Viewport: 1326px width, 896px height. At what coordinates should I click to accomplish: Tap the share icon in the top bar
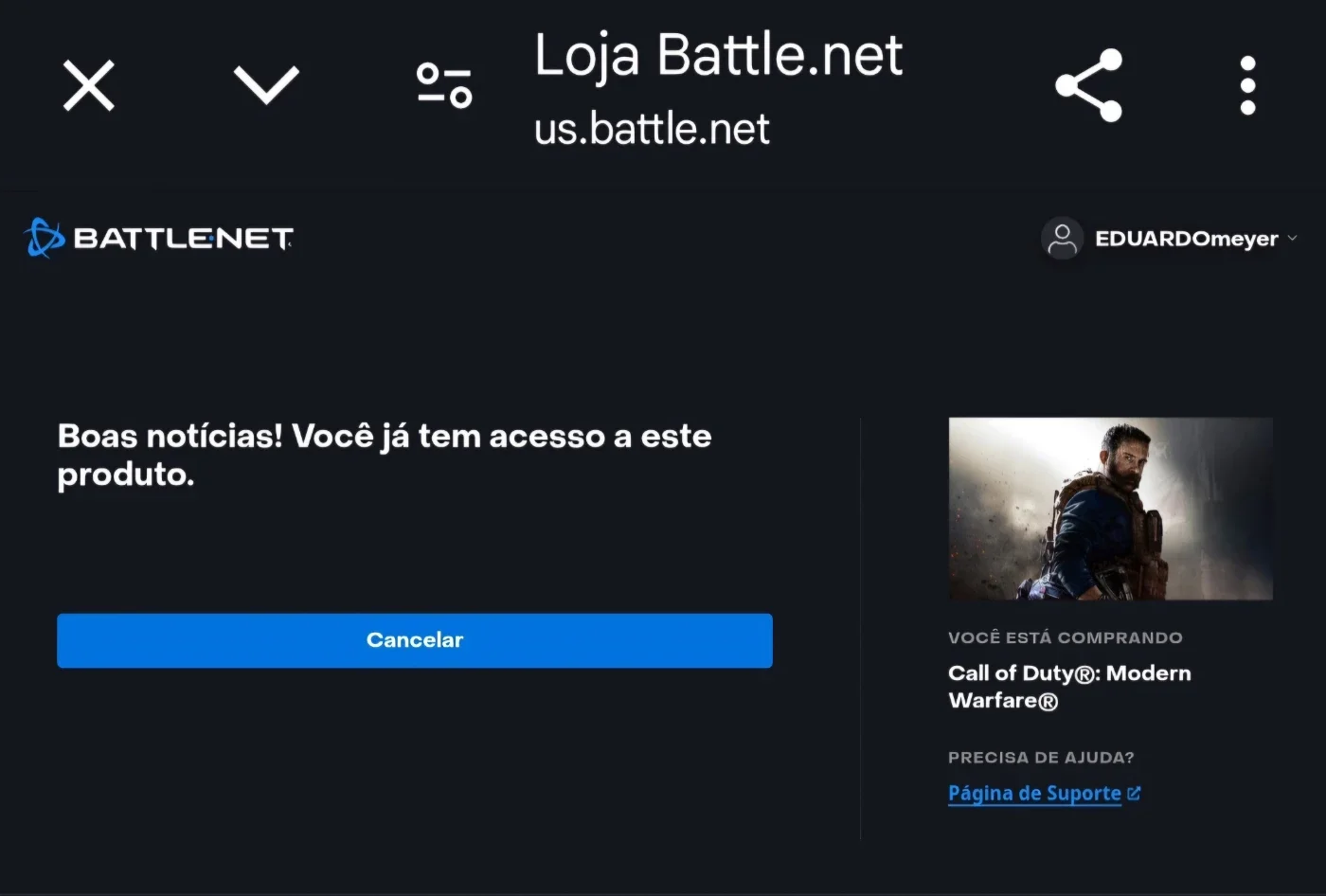(1089, 85)
